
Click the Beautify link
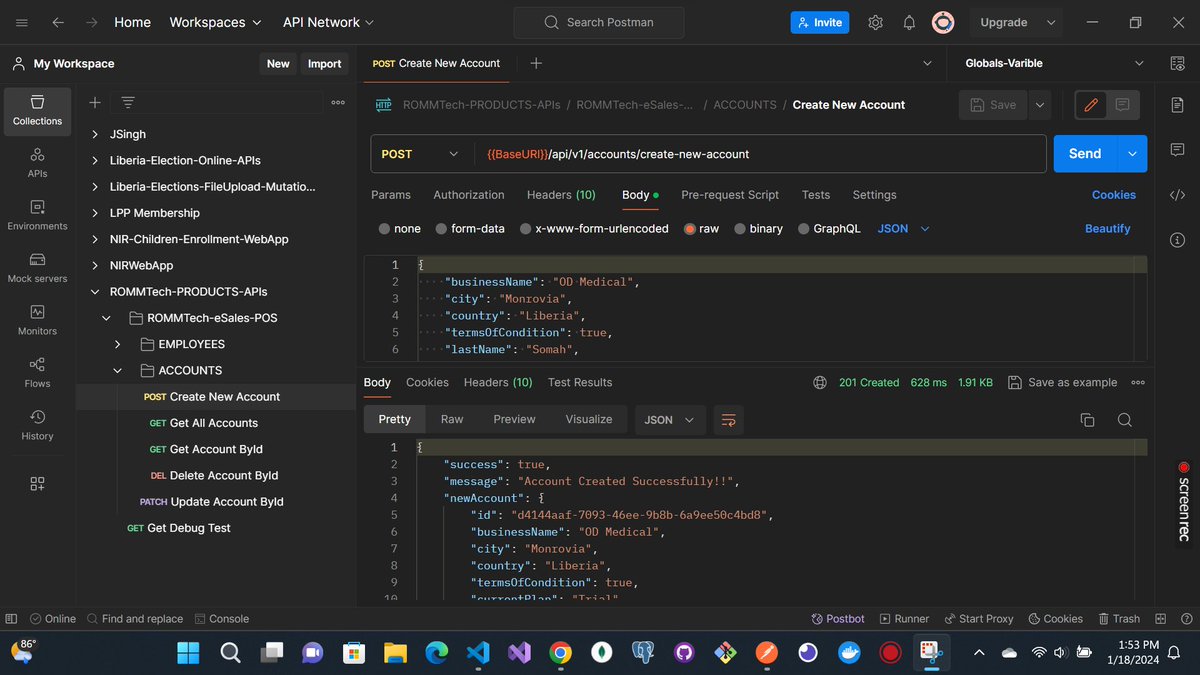1108,229
